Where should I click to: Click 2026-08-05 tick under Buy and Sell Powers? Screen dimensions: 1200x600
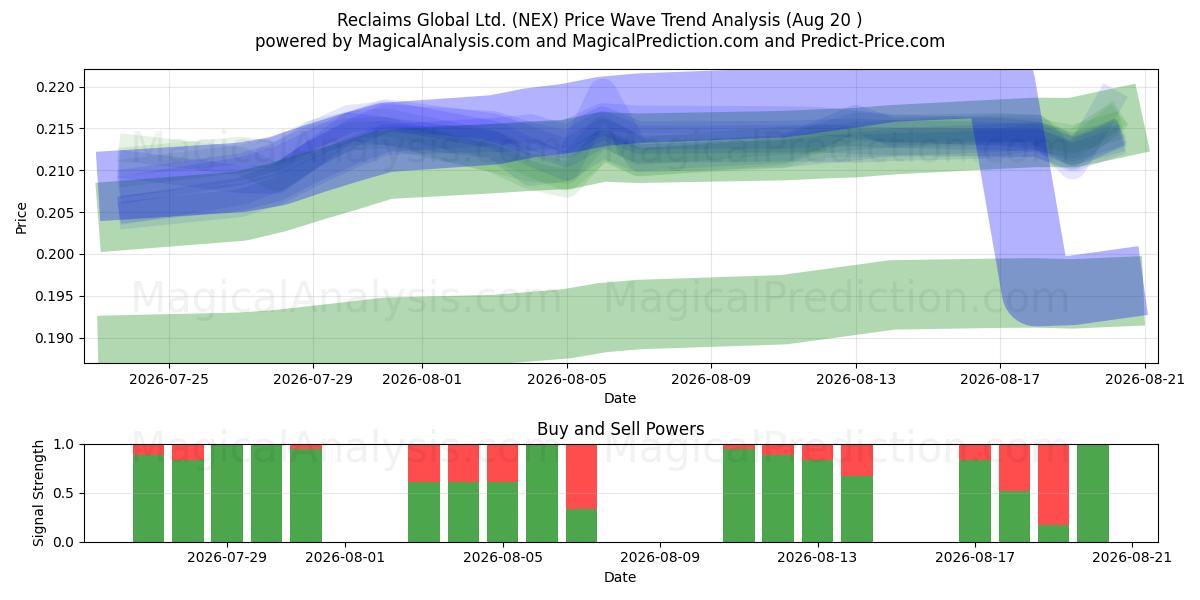coord(502,558)
